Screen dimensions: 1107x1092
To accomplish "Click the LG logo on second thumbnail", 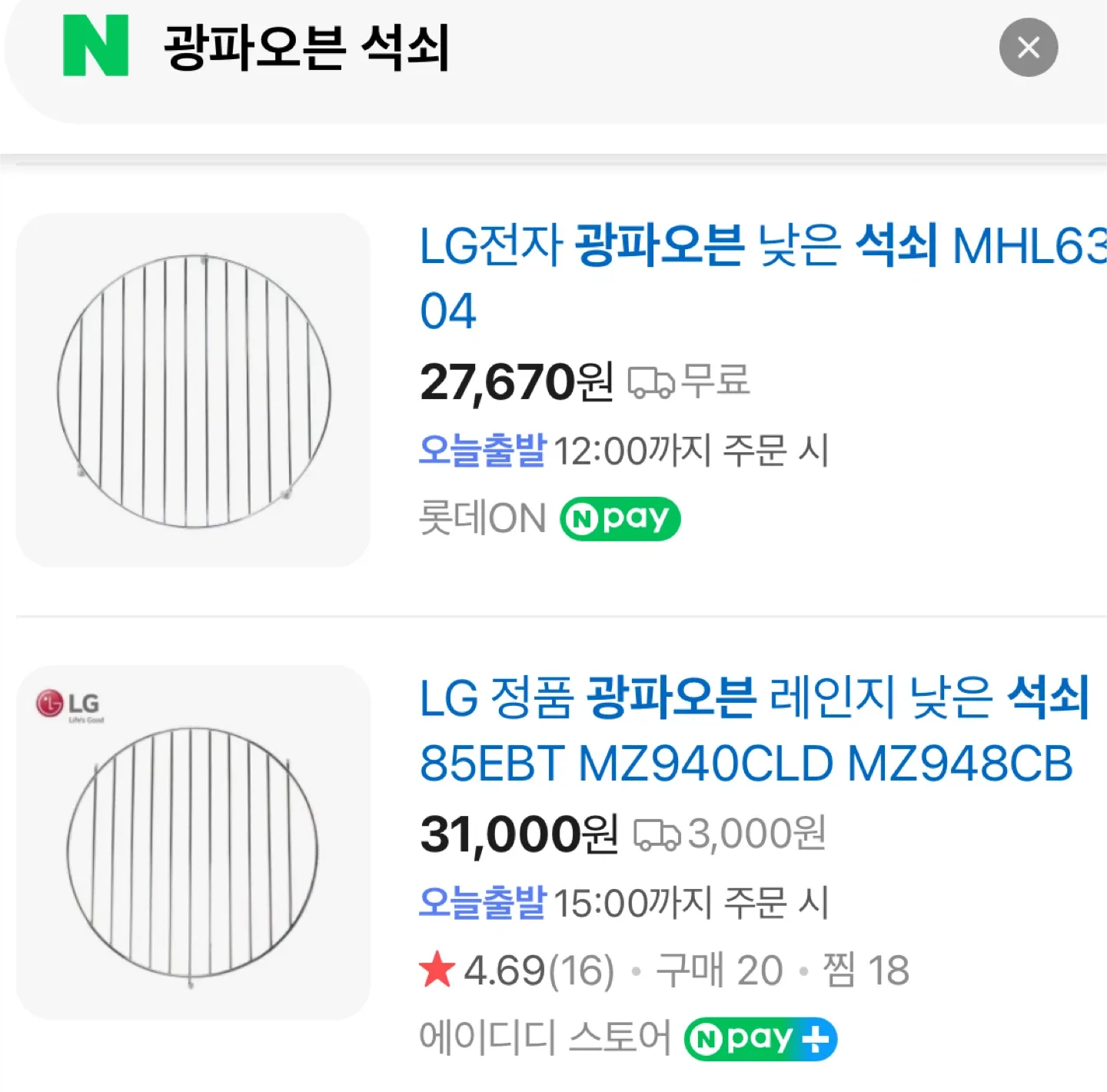I will pos(68,704).
